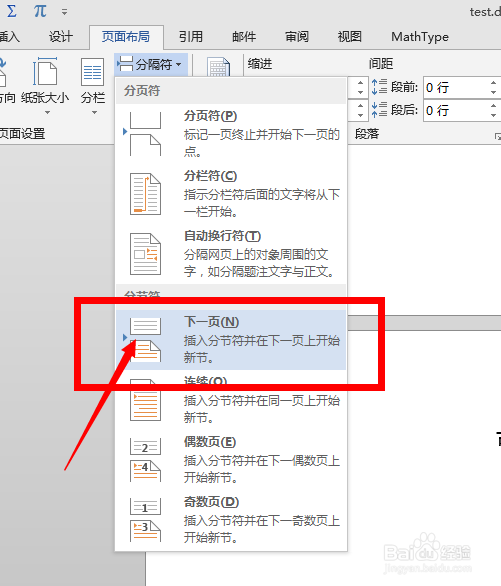Image resolution: width=501 pixels, height=586 pixels.
Task: Choose 下一页(N) section break
Action: 231,340
